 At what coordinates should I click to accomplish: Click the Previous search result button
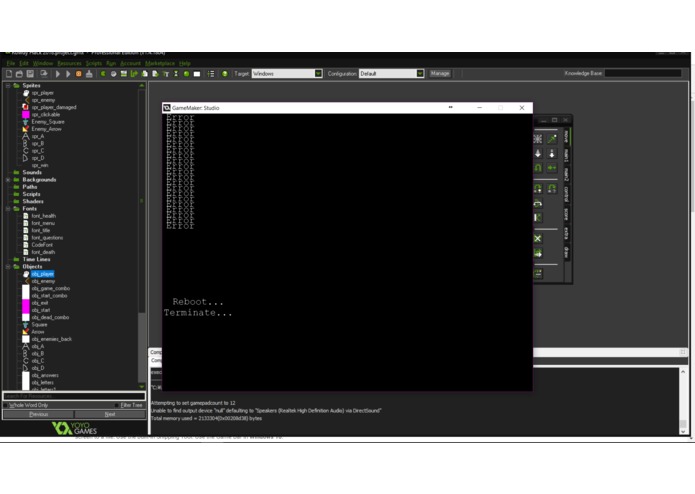click(39, 414)
